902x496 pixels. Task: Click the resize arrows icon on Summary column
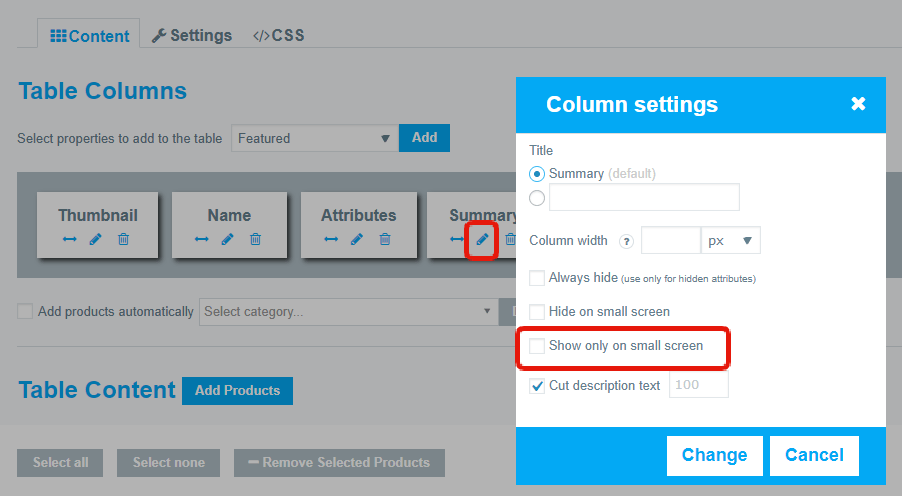coord(457,239)
